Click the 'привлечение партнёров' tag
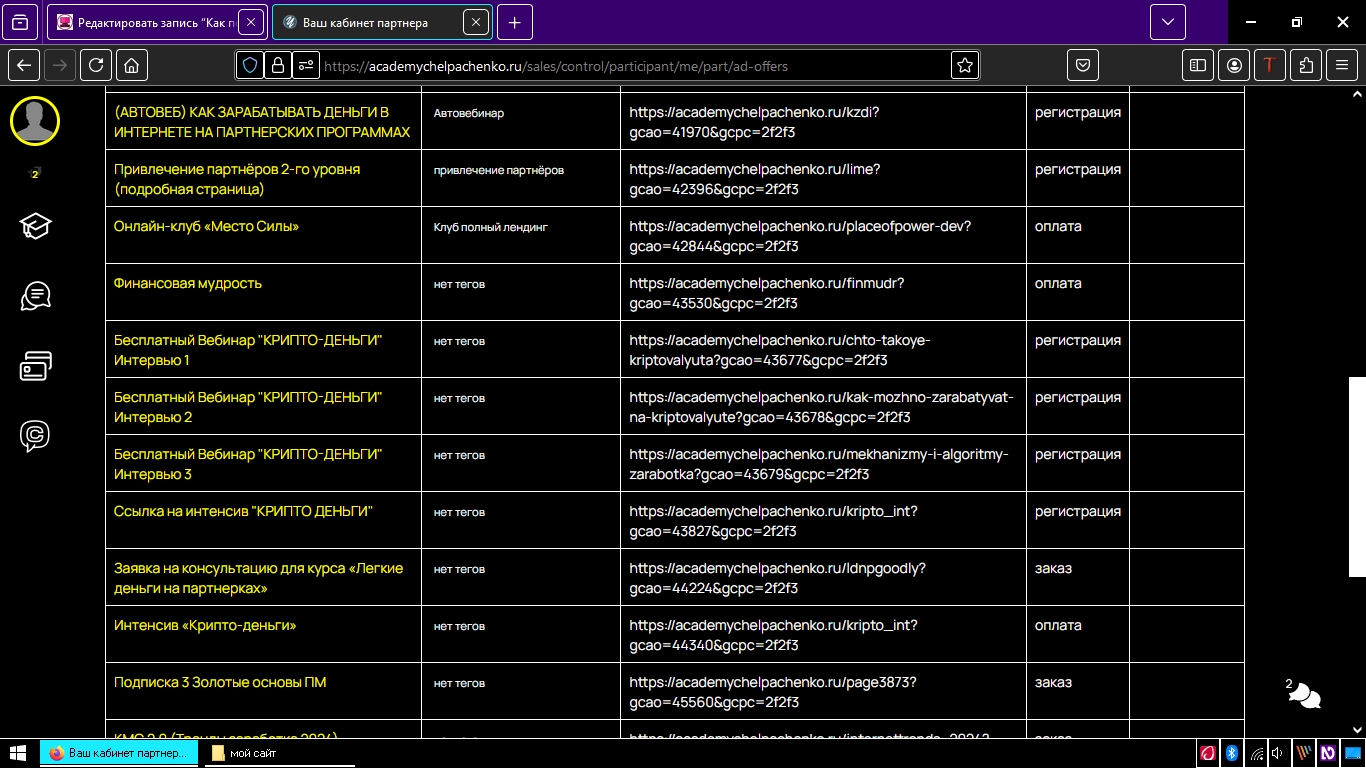Image resolution: width=1366 pixels, height=768 pixels. click(499, 170)
